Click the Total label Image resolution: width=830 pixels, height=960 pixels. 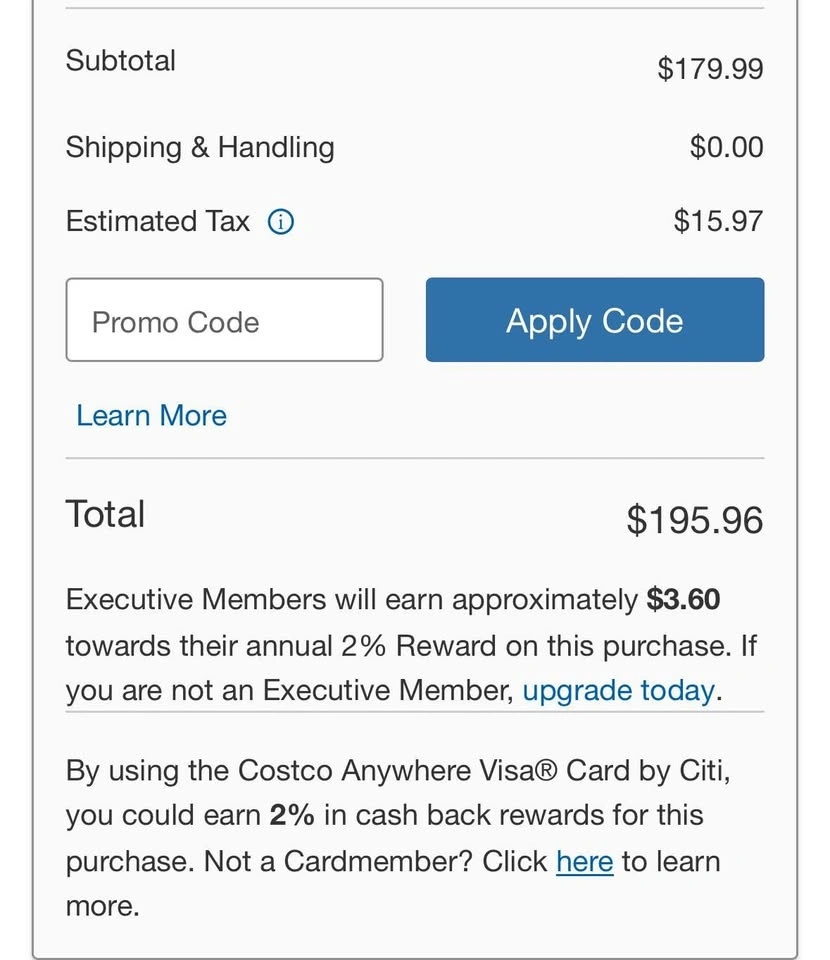tap(105, 514)
